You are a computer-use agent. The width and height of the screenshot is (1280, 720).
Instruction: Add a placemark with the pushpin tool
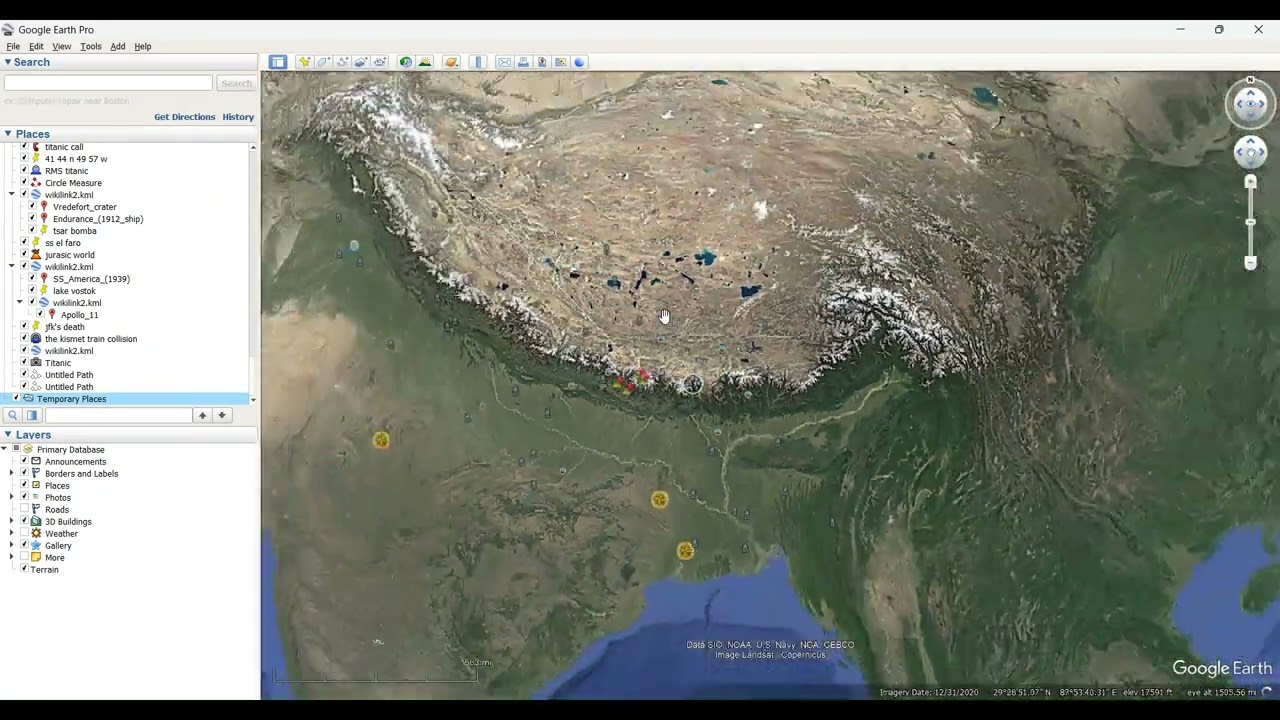coord(304,62)
